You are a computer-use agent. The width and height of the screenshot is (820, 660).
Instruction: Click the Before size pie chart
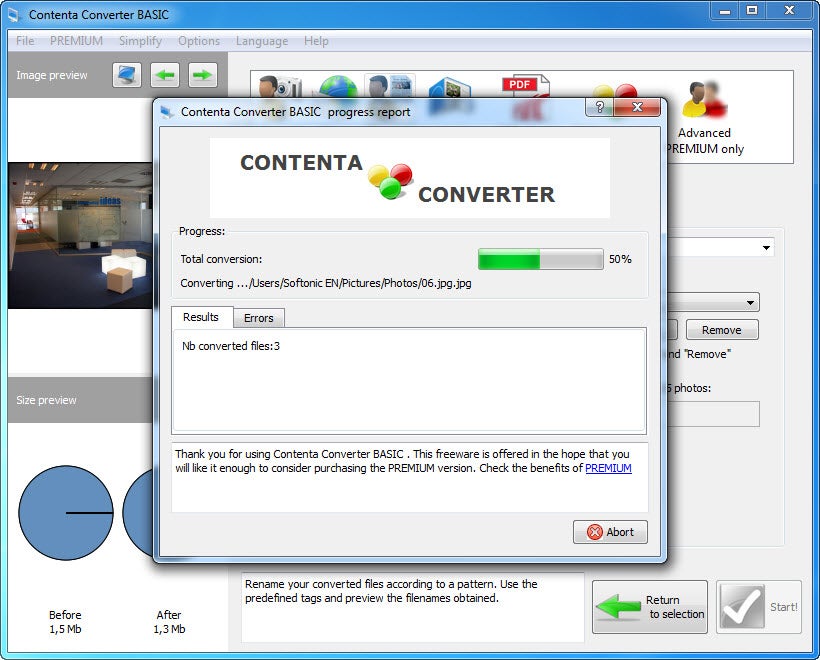(66, 513)
